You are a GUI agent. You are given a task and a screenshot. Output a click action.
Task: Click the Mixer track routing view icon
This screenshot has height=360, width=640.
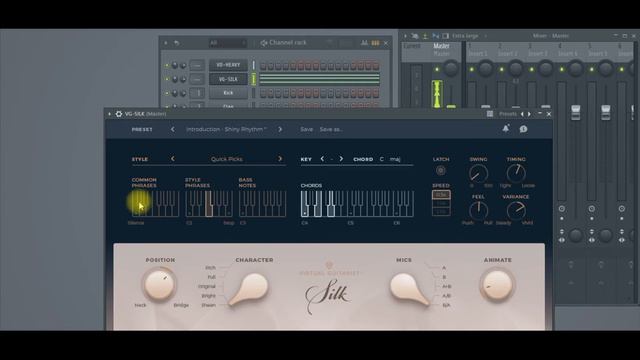pos(436,36)
